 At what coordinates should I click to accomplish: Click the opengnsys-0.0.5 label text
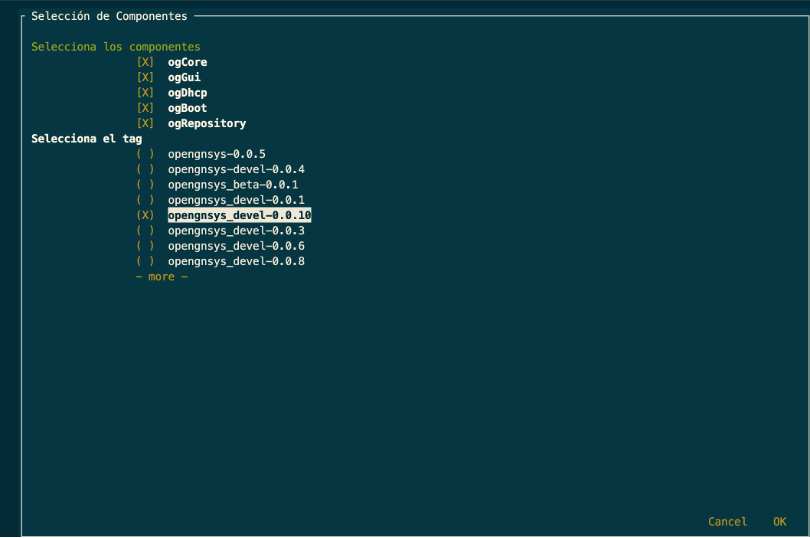(216, 154)
